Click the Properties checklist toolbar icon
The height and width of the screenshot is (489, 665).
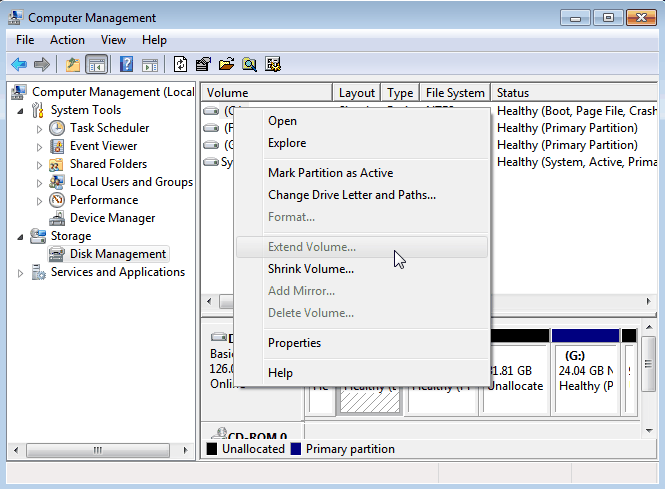pos(203,64)
